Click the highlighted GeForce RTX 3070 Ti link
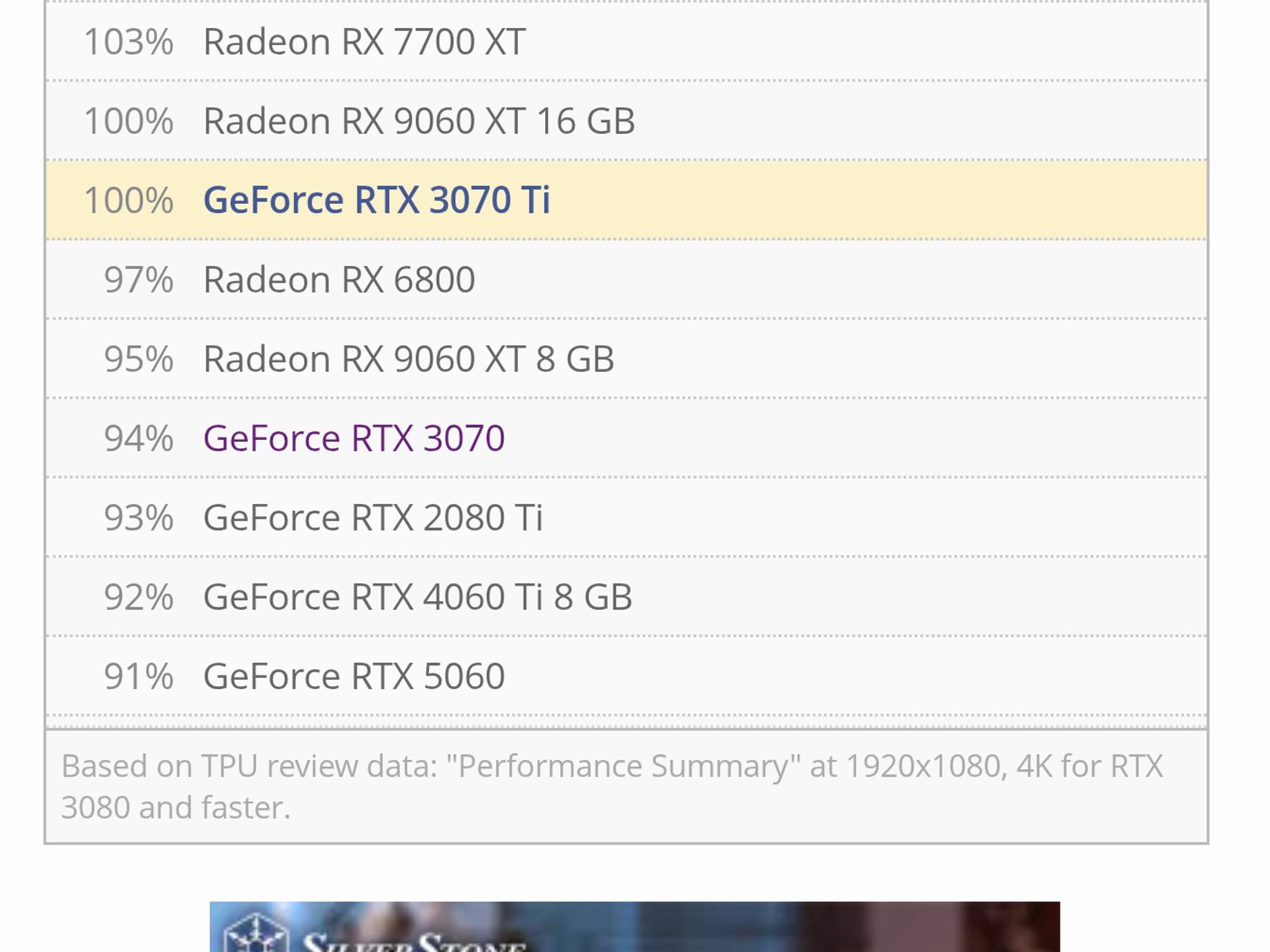1270x952 pixels. (376, 200)
